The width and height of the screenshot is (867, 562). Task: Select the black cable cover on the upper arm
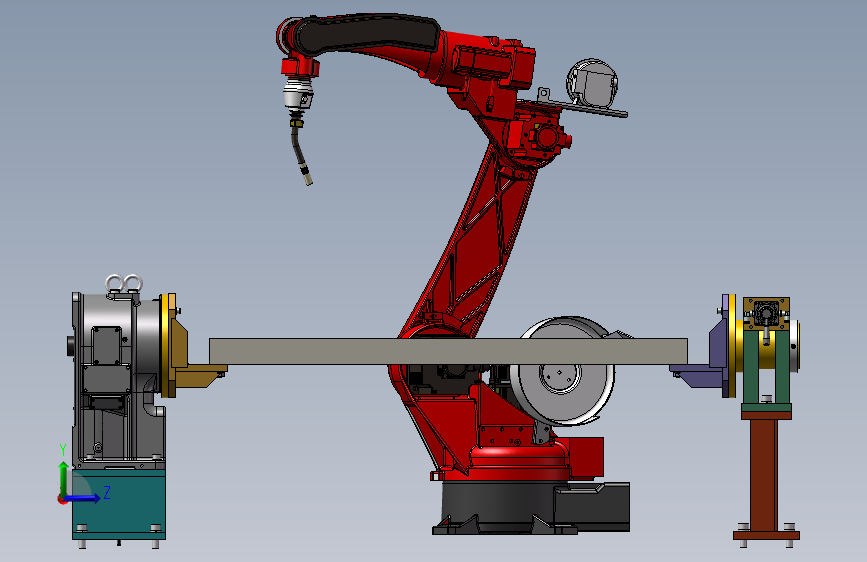tap(368, 33)
